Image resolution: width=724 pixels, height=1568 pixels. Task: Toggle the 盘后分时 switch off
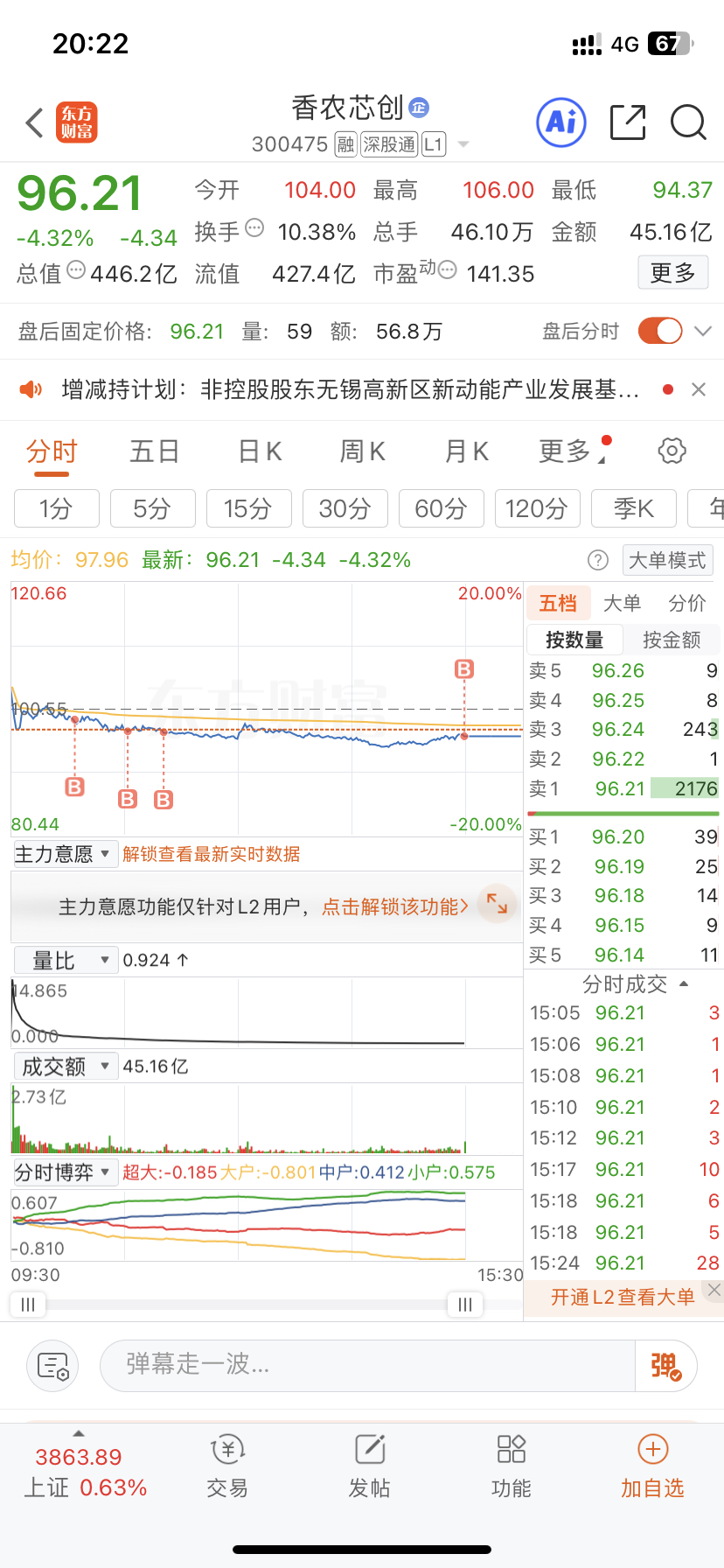pyautogui.click(x=660, y=331)
